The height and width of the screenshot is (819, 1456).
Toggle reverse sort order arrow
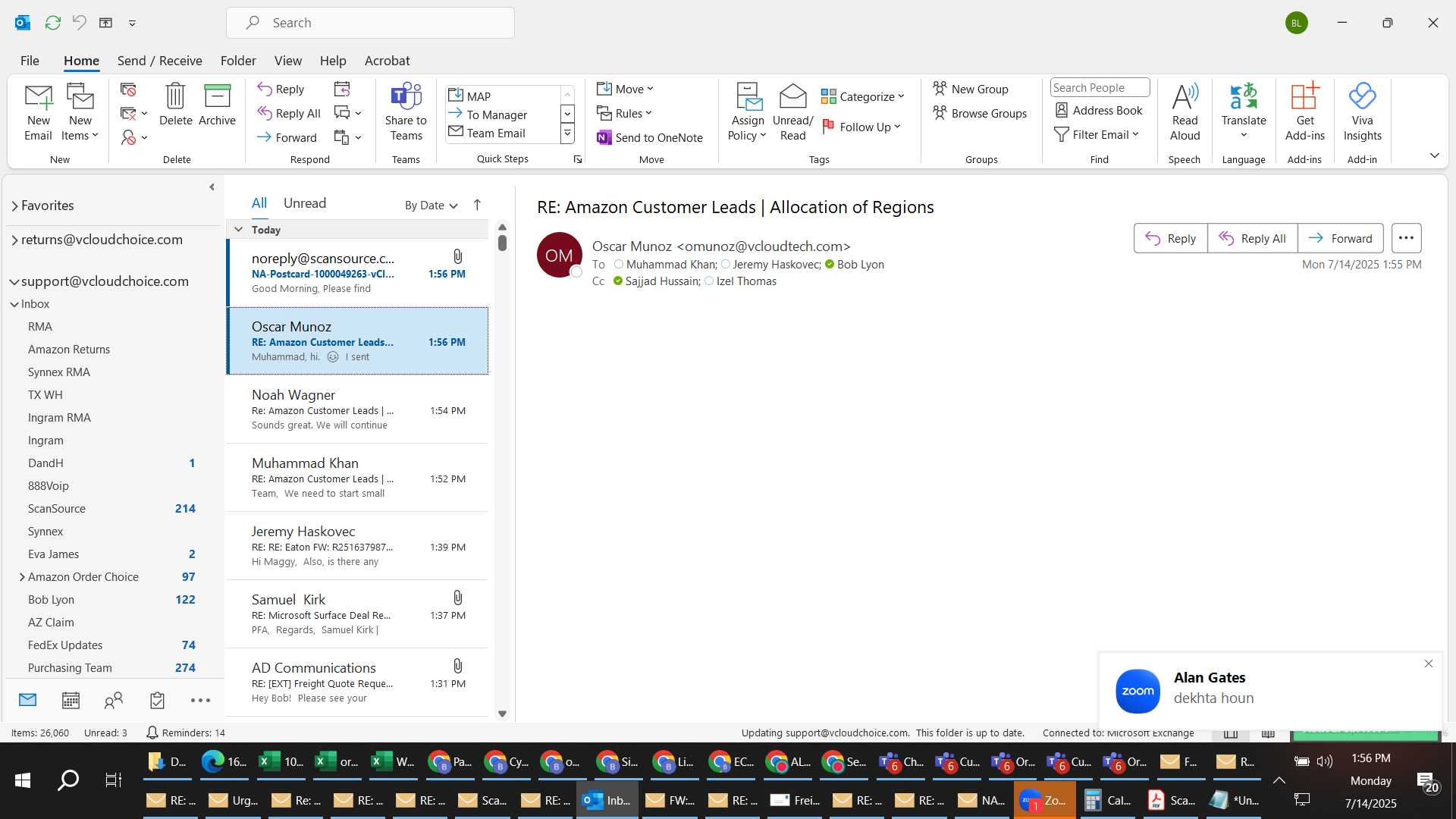click(x=477, y=205)
